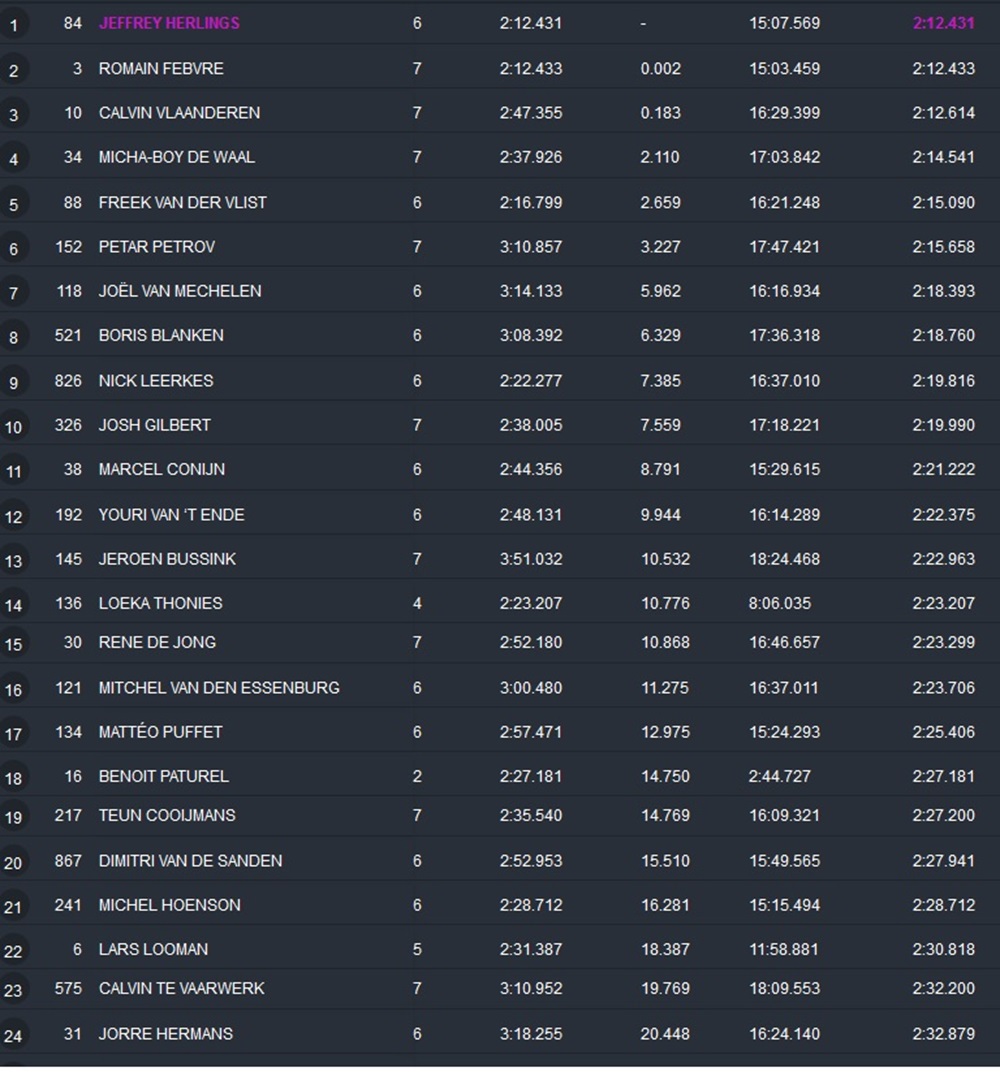Click the position 1 circle badge
1000x1085 pixels.
13,25
